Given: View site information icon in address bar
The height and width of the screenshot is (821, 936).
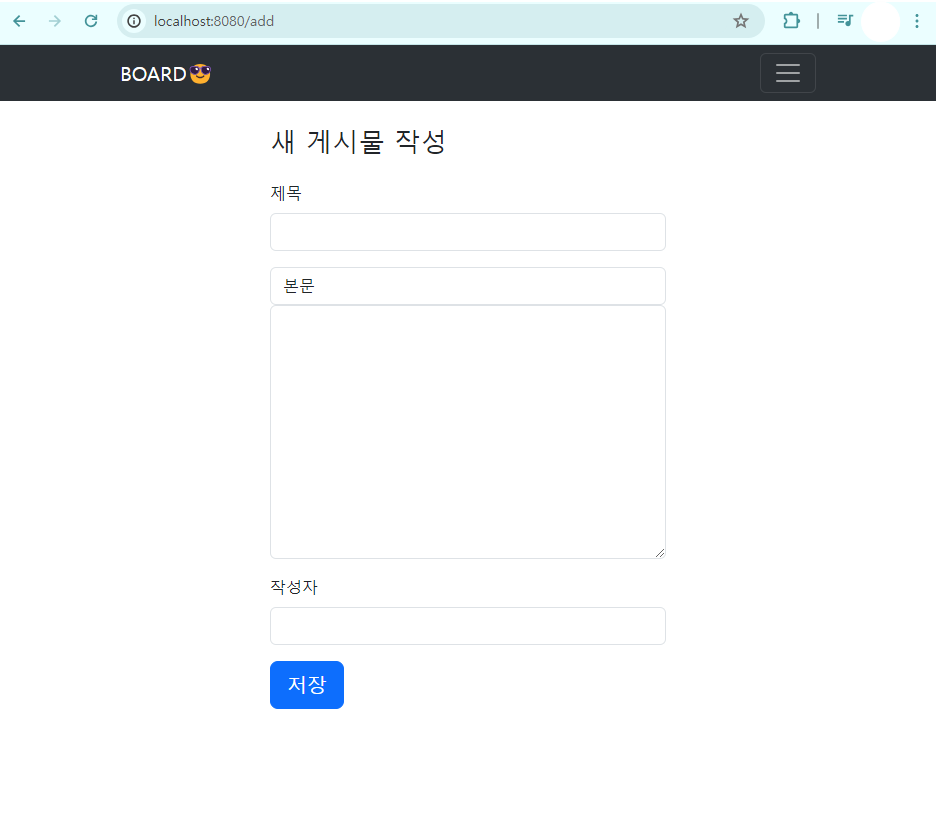Looking at the screenshot, I should (x=134, y=21).
